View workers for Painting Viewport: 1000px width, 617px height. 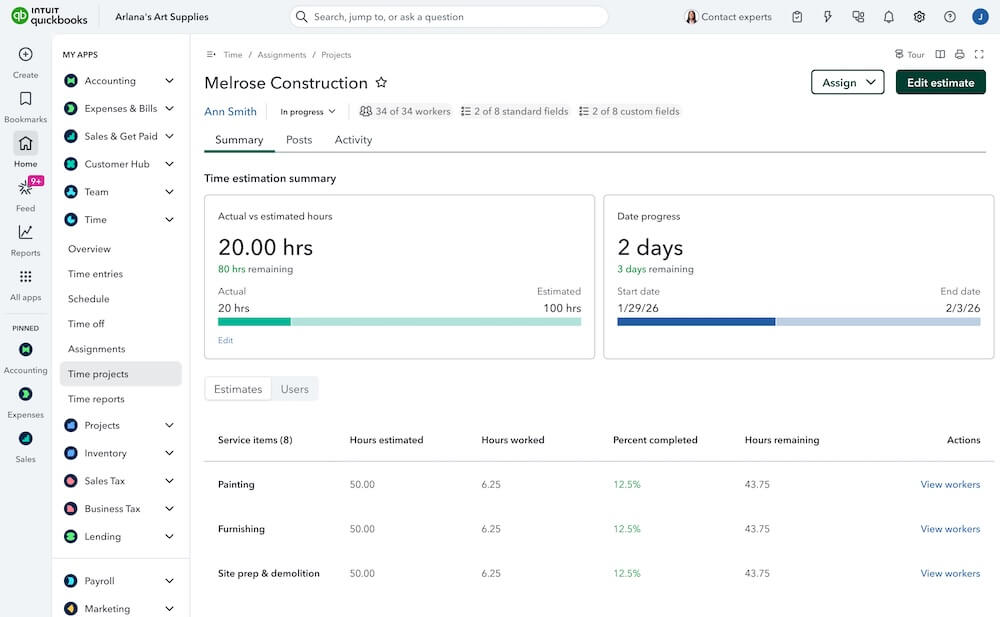point(950,485)
